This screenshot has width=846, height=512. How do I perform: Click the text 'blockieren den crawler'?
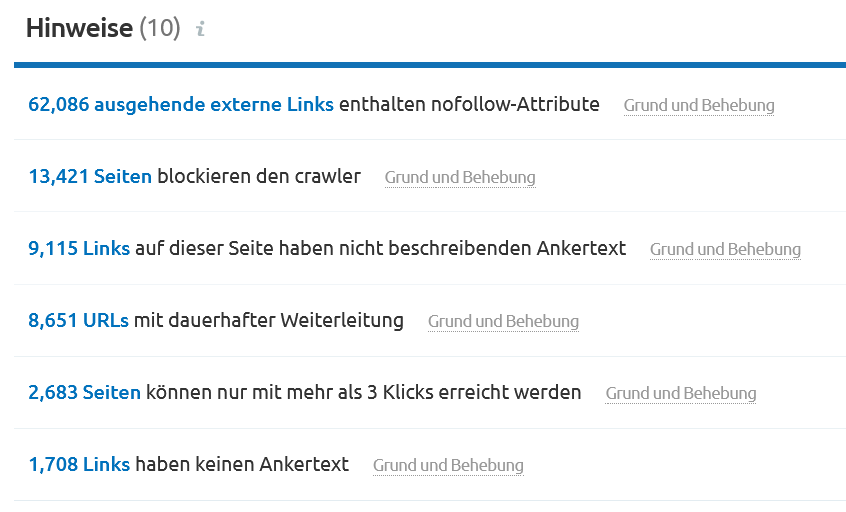[x=259, y=177]
